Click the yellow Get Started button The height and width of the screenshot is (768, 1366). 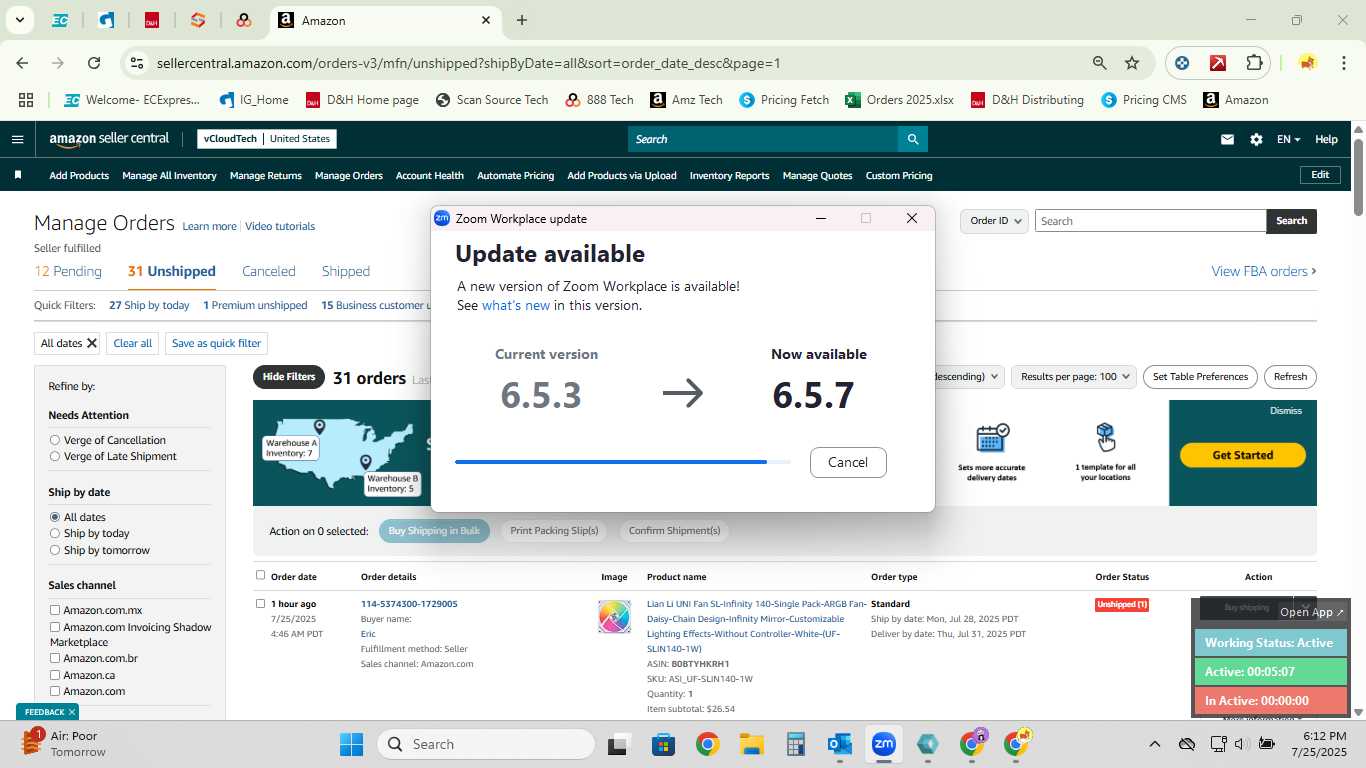pos(1243,455)
